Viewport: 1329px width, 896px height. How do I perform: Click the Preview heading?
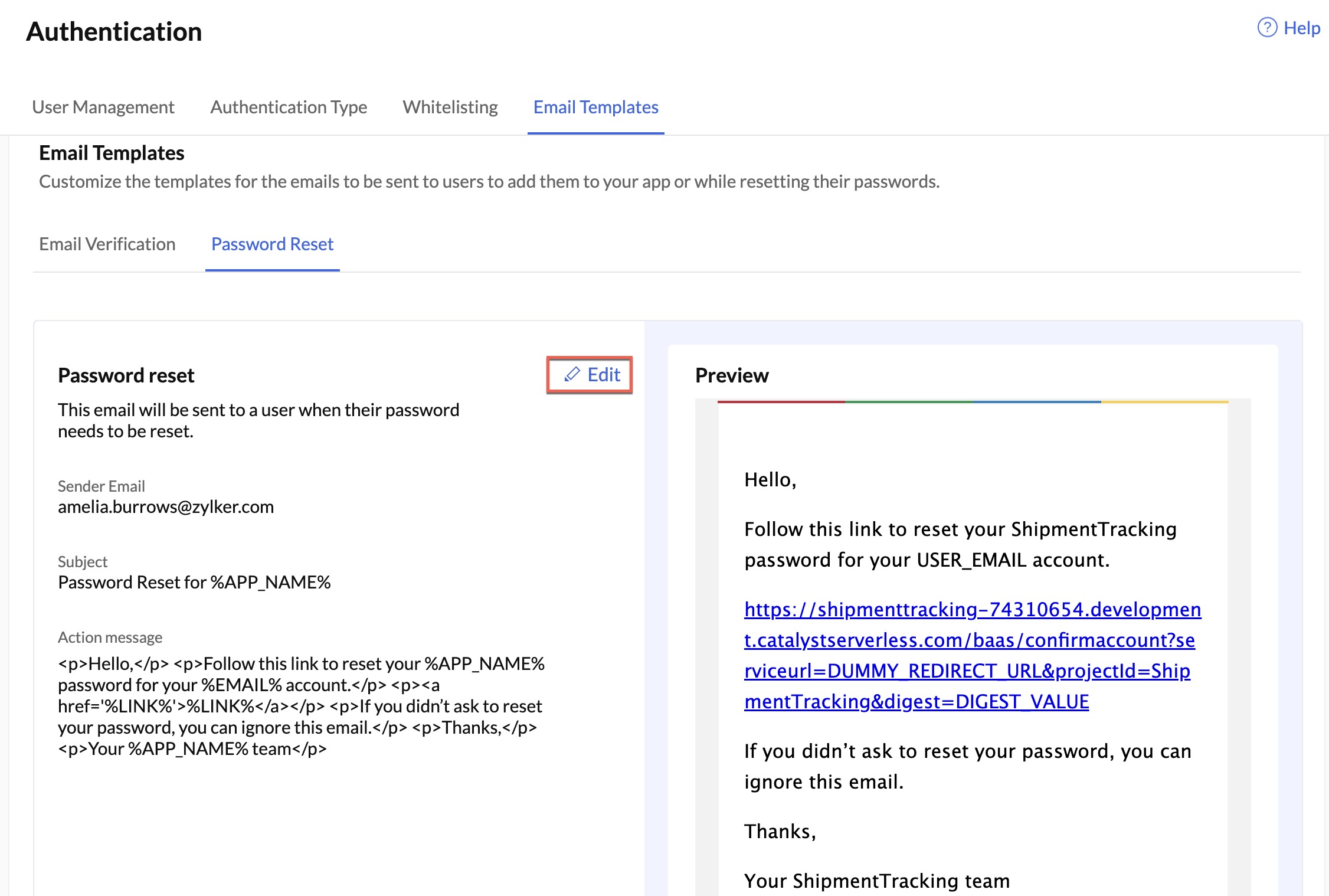(732, 375)
